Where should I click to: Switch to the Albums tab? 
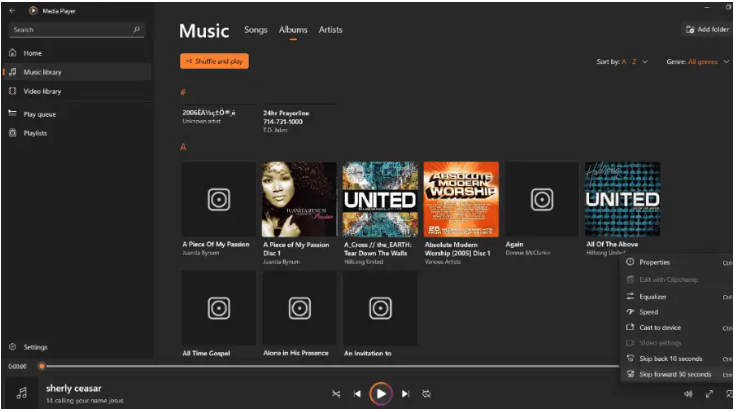pyautogui.click(x=293, y=30)
